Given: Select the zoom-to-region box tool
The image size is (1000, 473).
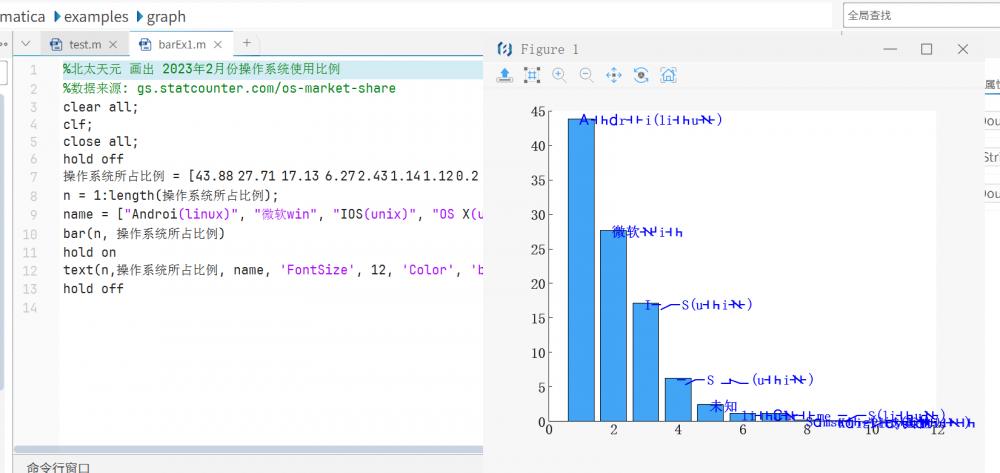Looking at the screenshot, I should 532,75.
